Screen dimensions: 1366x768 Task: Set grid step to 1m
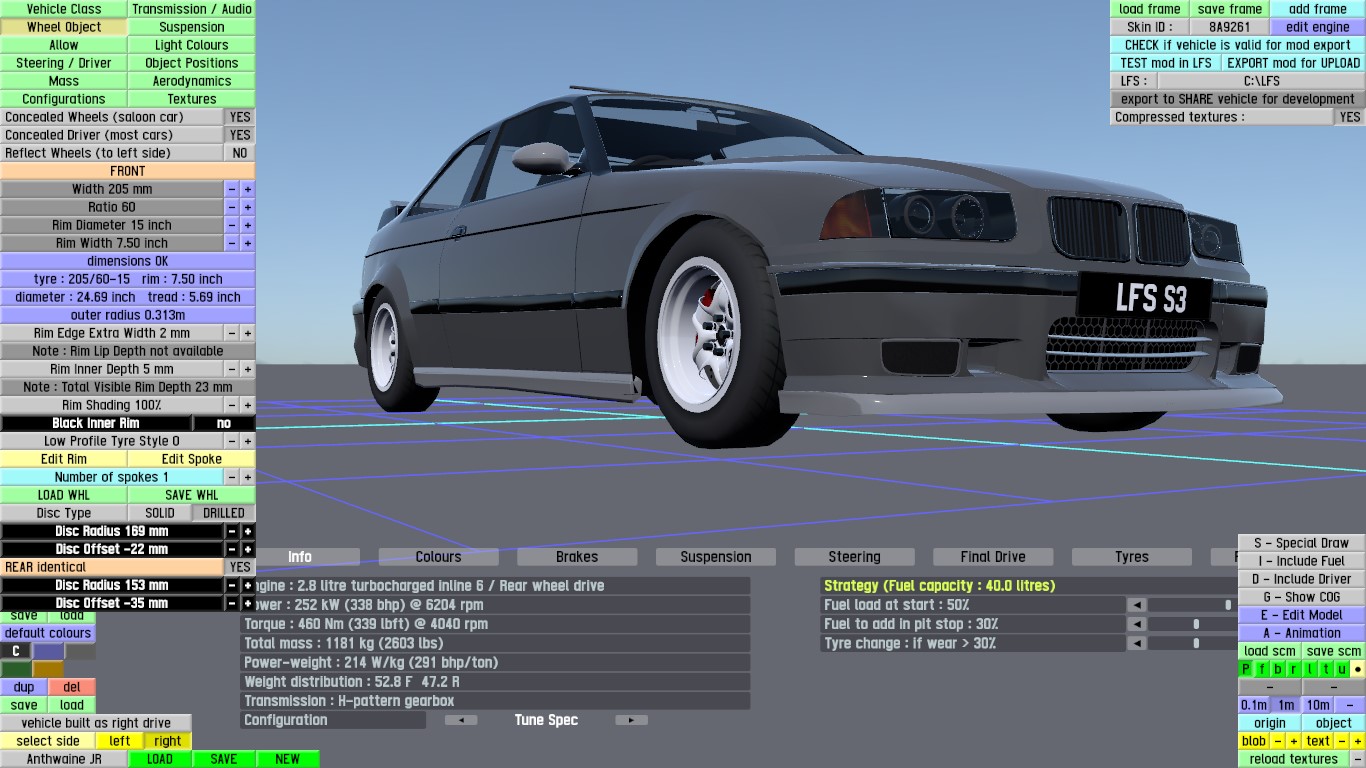[1286, 705]
